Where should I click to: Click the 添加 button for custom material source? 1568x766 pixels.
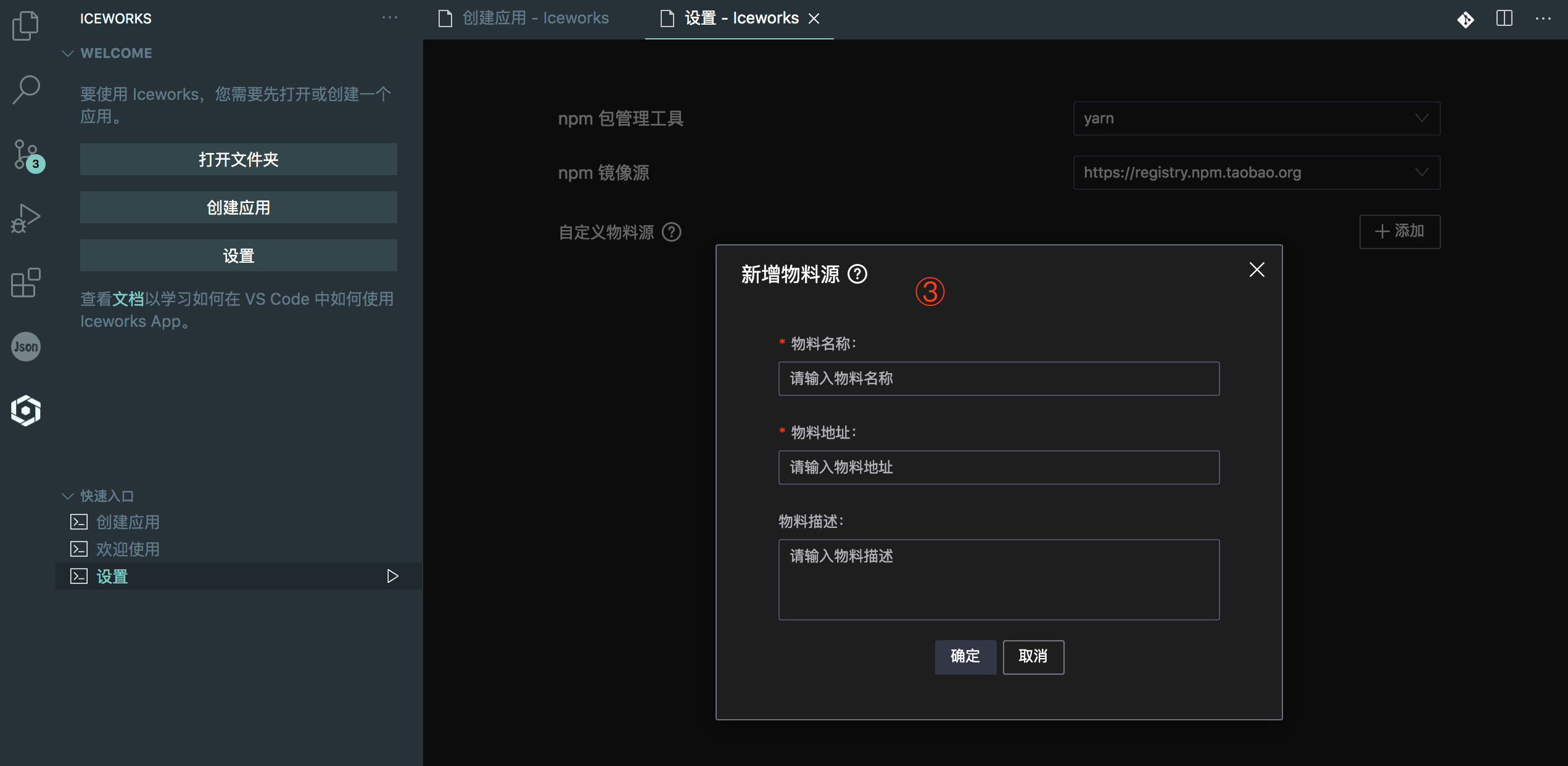coord(1400,231)
